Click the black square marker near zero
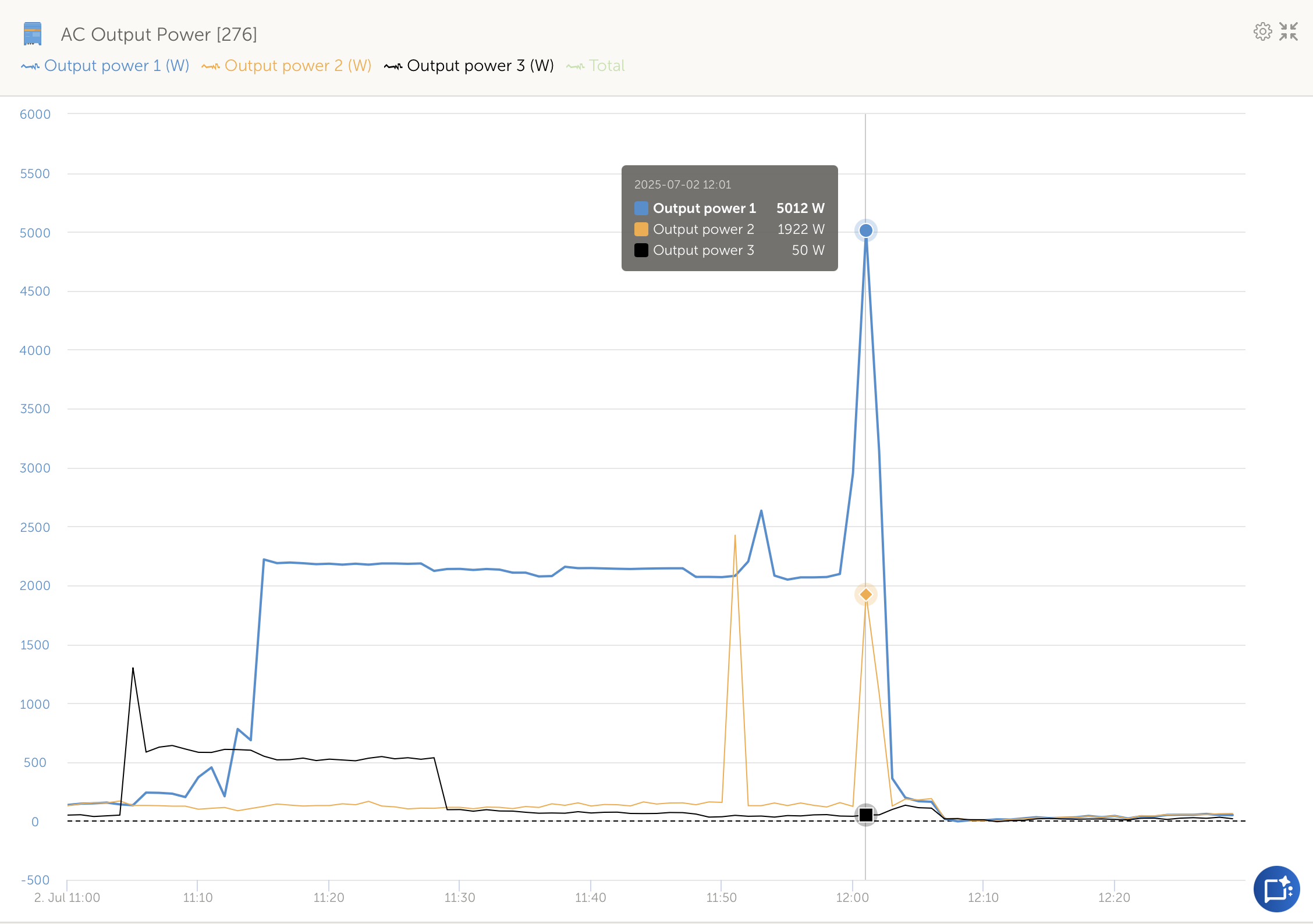 865,815
